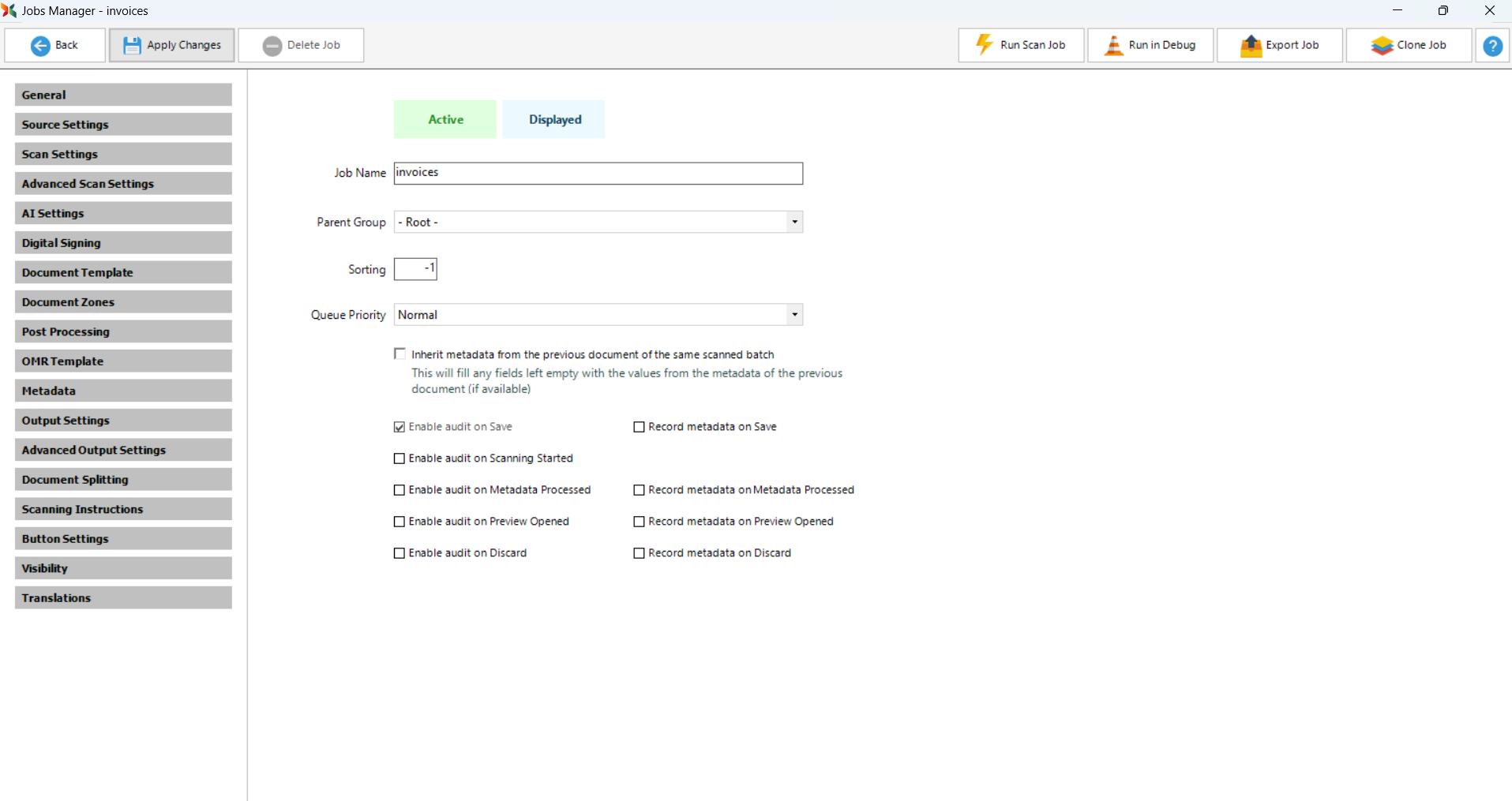Click the Run in Debug cone icon
Image resolution: width=1512 pixels, height=801 pixels.
click(x=1113, y=45)
